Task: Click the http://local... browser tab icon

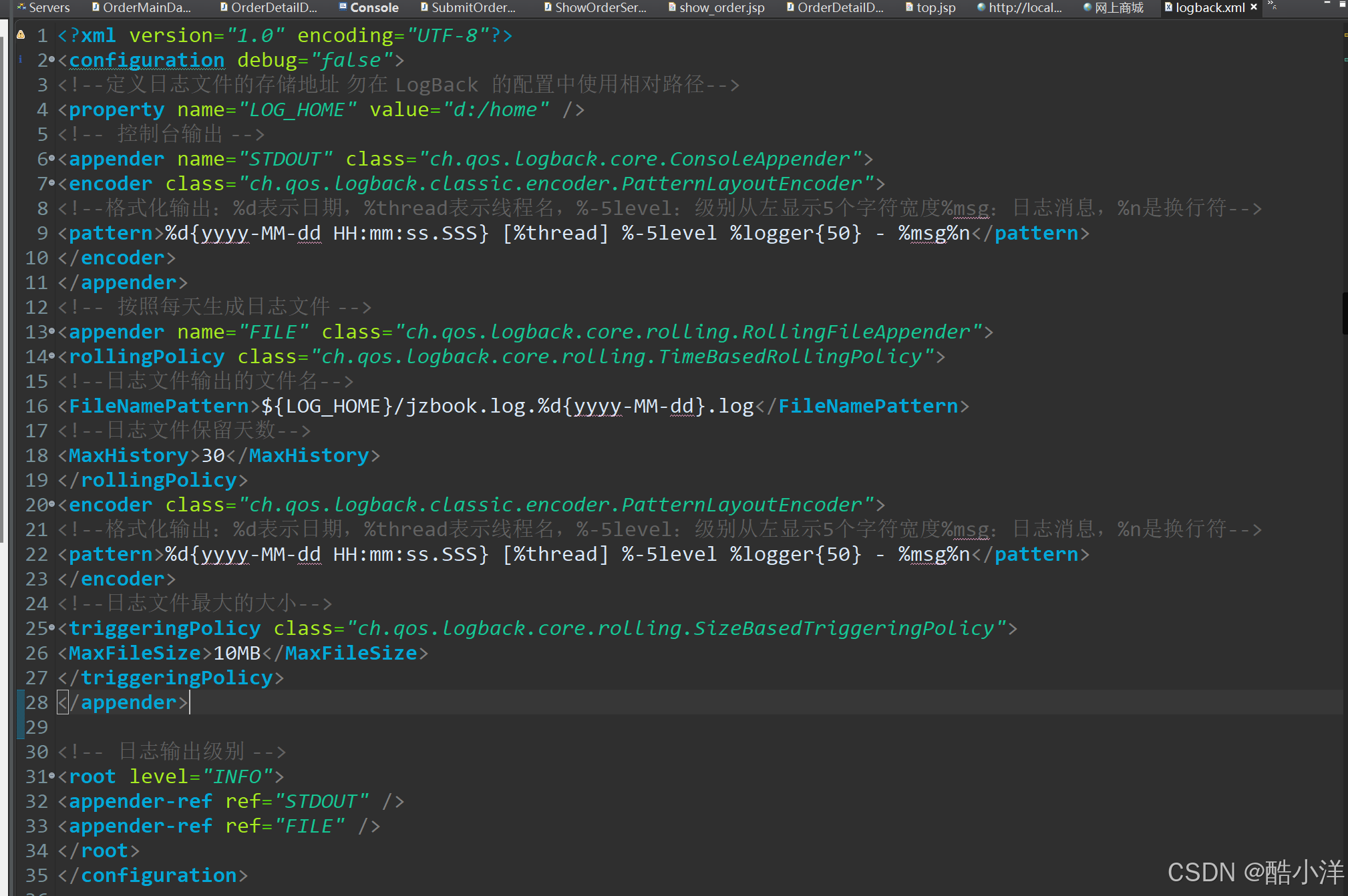Action: (x=981, y=7)
